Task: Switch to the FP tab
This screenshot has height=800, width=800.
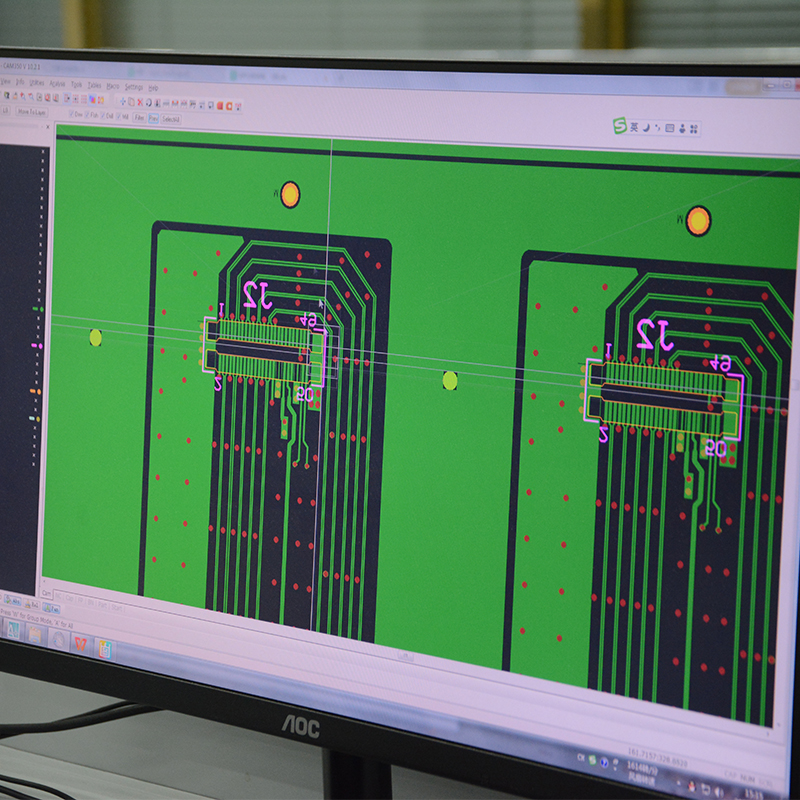Action: coord(81,601)
